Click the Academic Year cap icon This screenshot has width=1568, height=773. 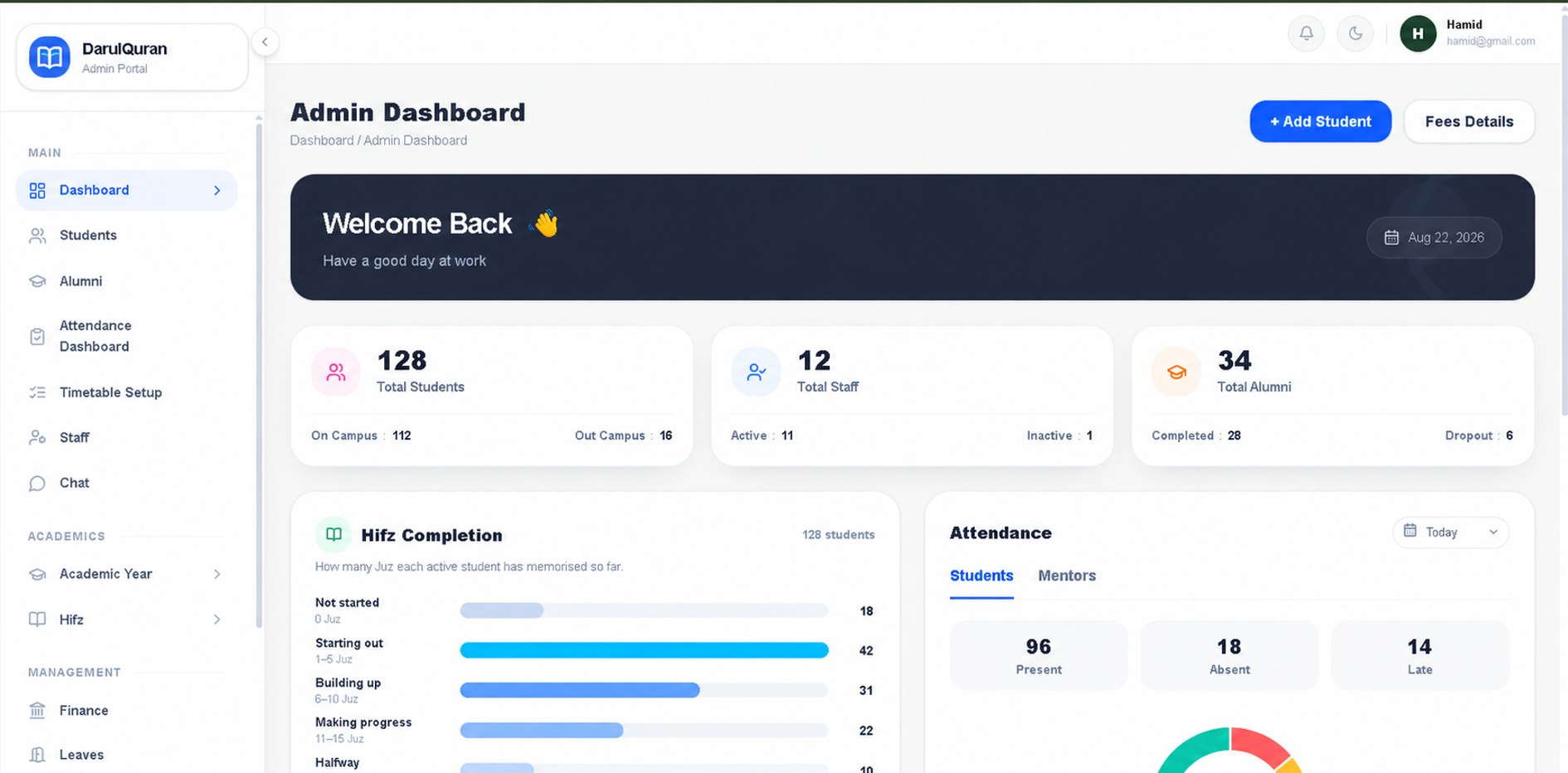tap(37, 574)
